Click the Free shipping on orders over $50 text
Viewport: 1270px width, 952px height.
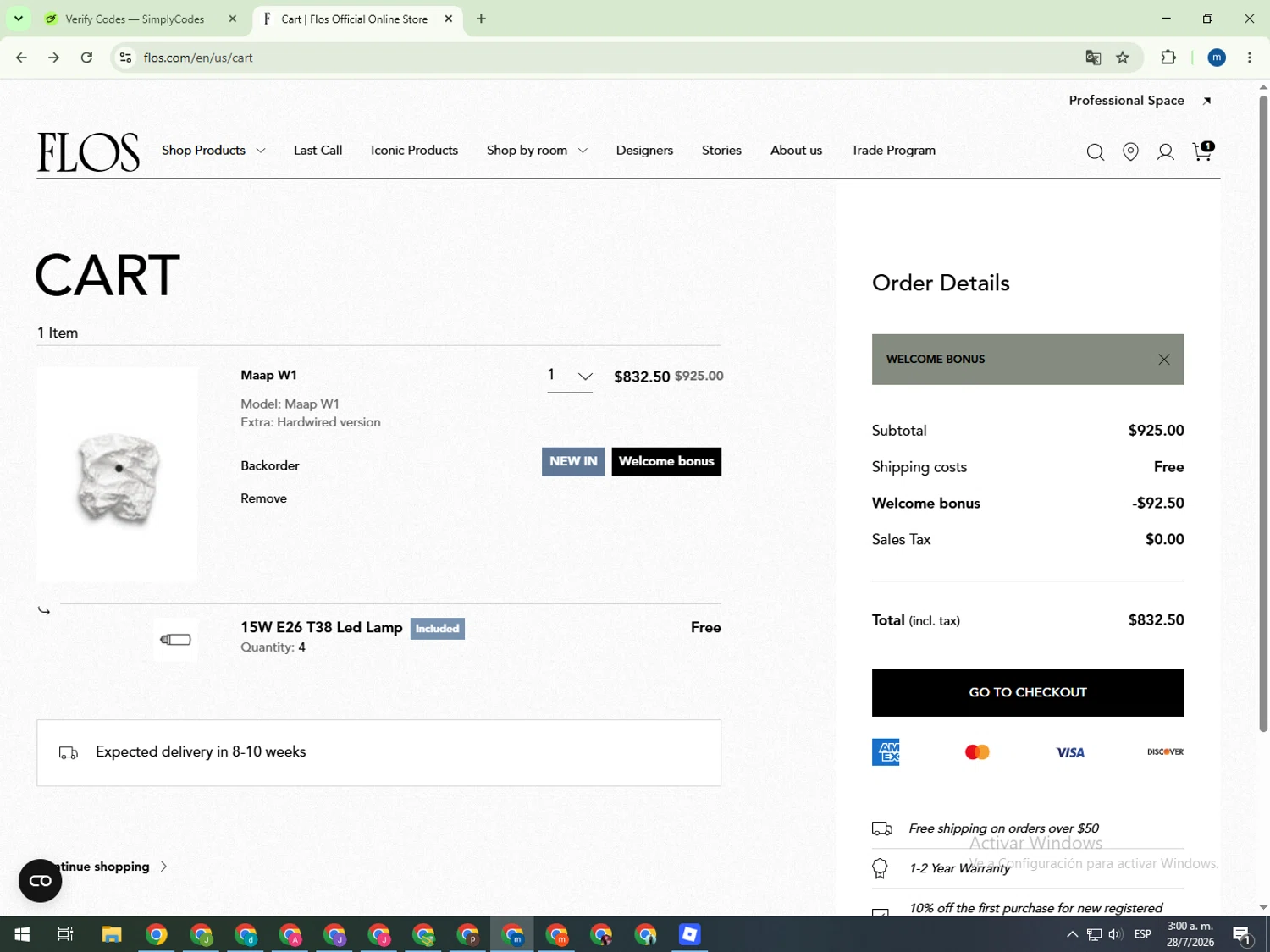1003,828
